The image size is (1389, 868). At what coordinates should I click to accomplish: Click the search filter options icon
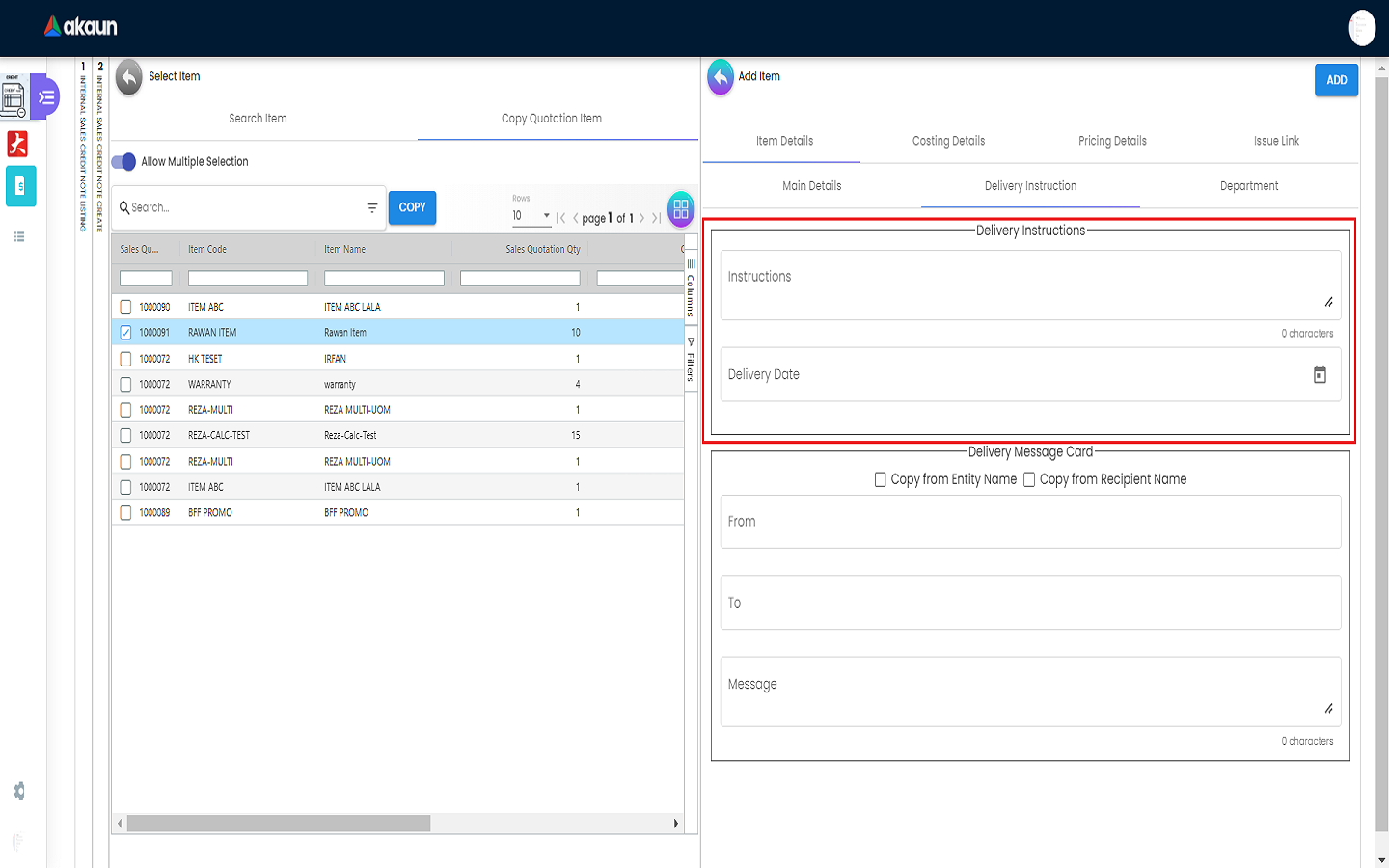(x=372, y=208)
